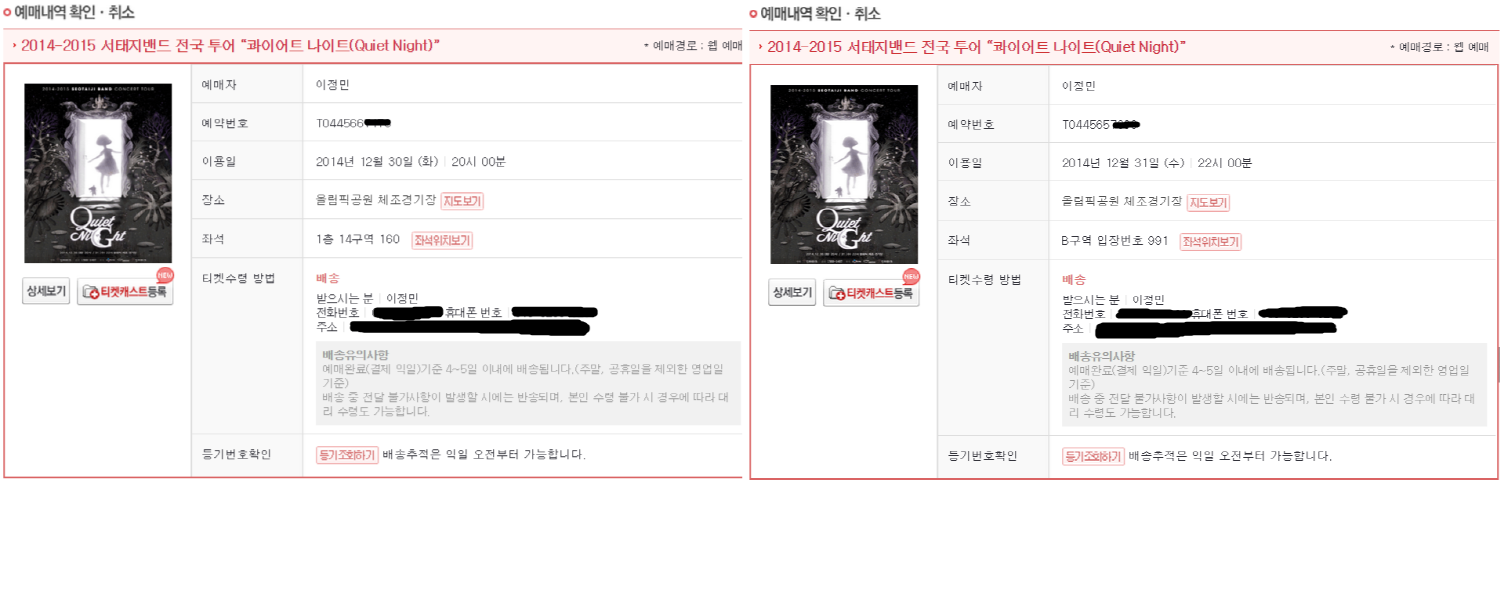Click NEW badge on left 티켓캐스트등록
This screenshot has height=603, width=1500.
point(165,275)
